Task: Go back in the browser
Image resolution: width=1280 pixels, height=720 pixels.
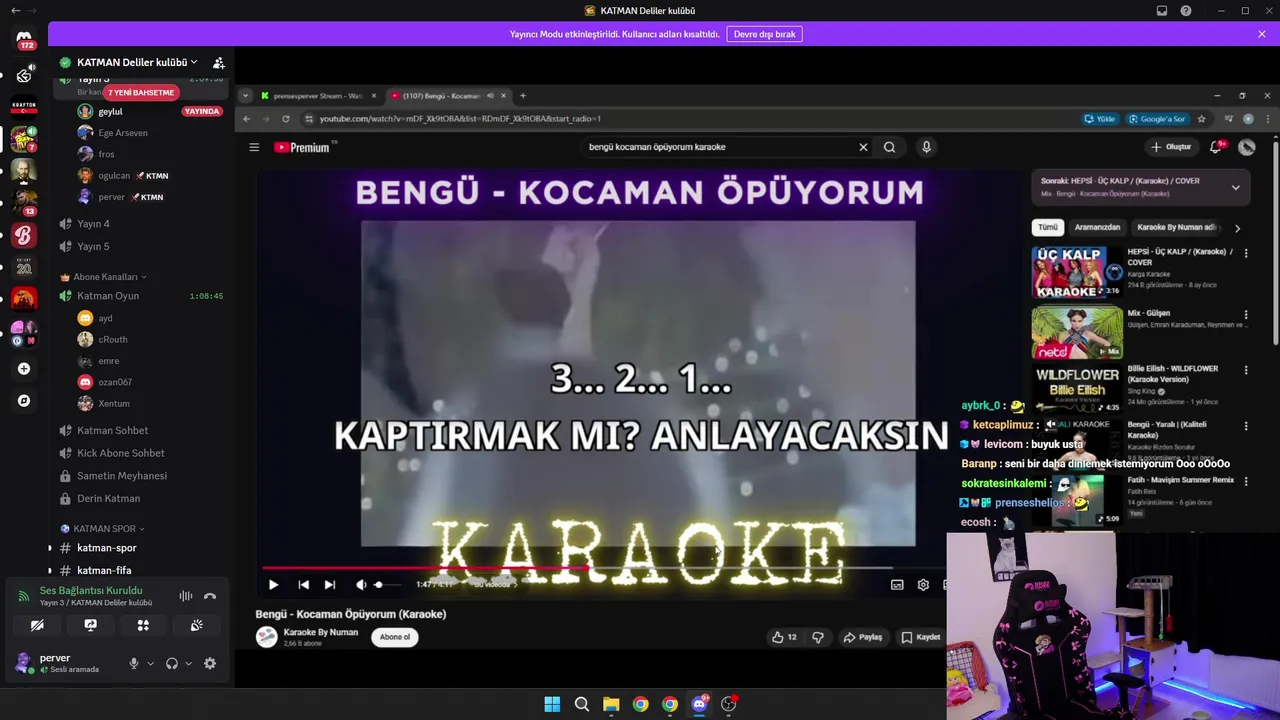Action: [x=247, y=119]
